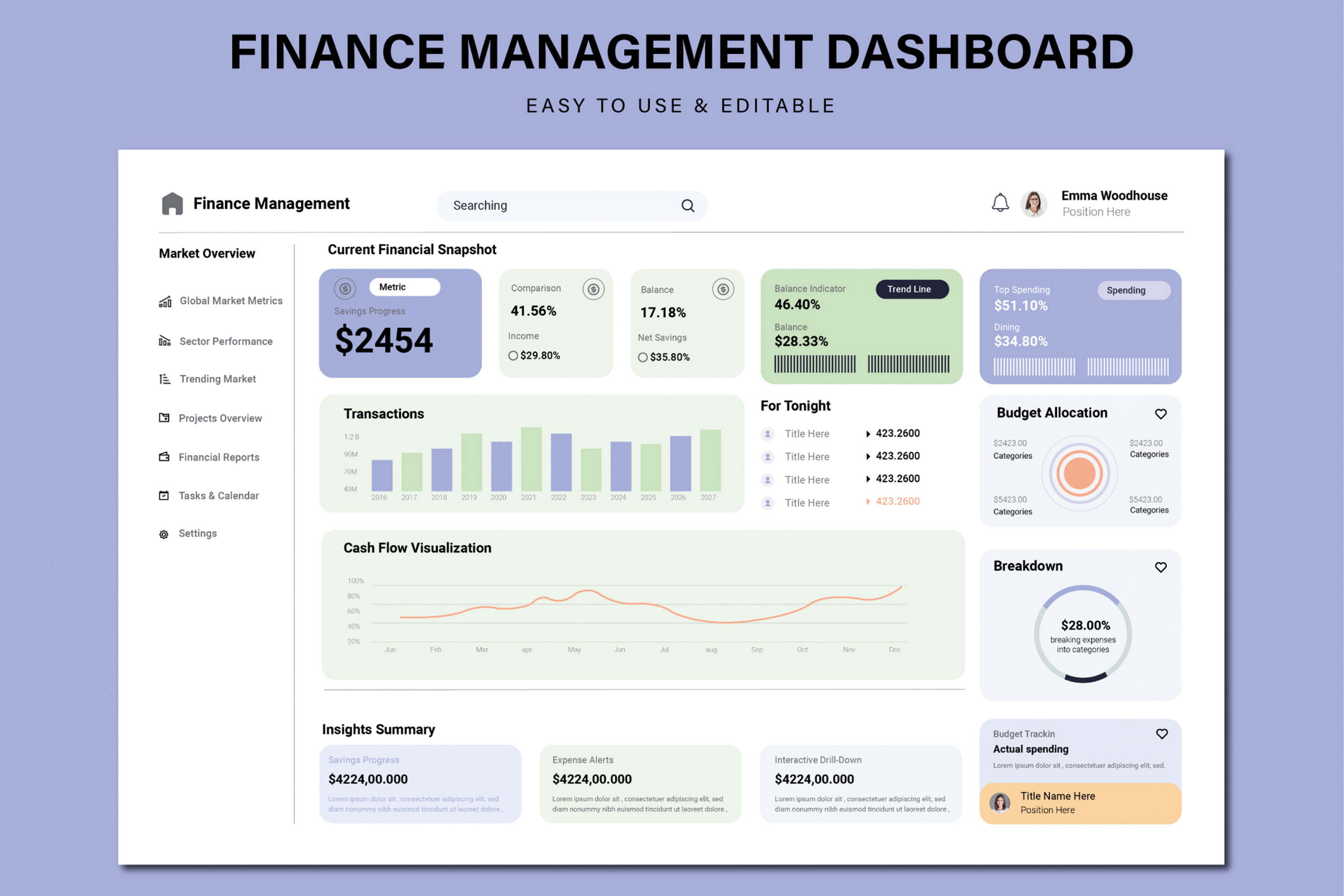1344x896 pixels.
Task: Open Sector Performance from the sidebar icon
Action: [164, 340]
